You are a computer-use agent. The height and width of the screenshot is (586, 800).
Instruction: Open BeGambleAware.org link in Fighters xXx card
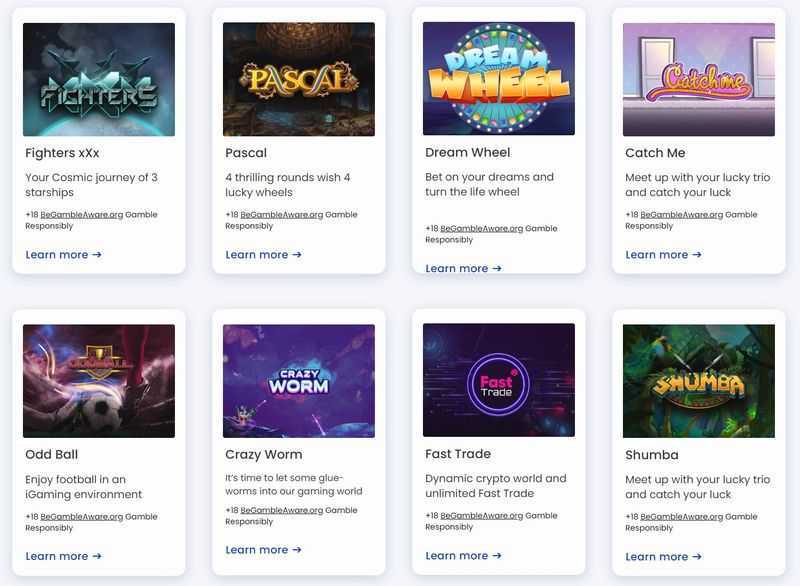(x=82, y=215)
